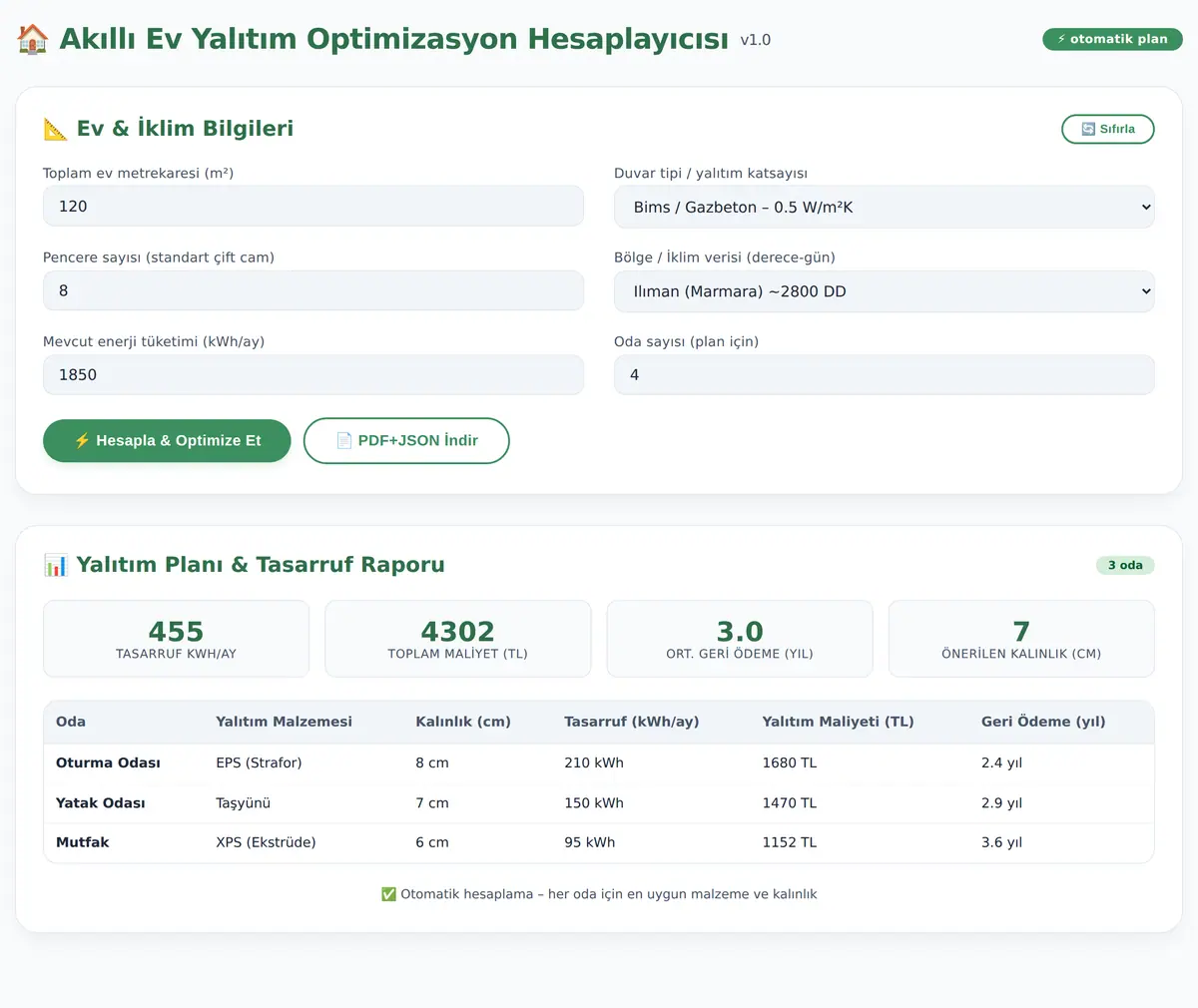
Task: Click the otomatik plan badge
Action: pos(1112,39)
